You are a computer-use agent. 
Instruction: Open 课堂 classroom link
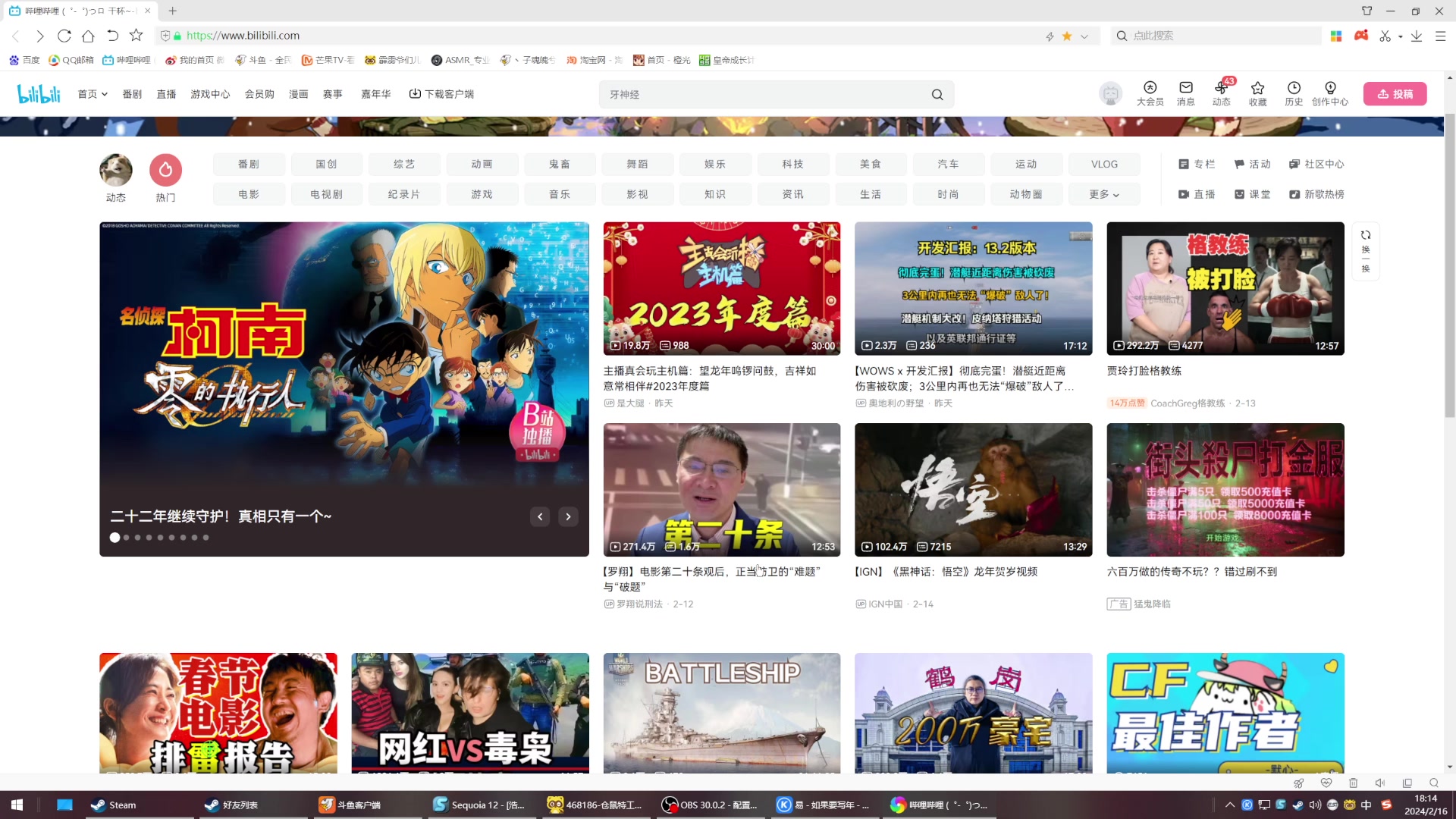(x=1252, y=194)
